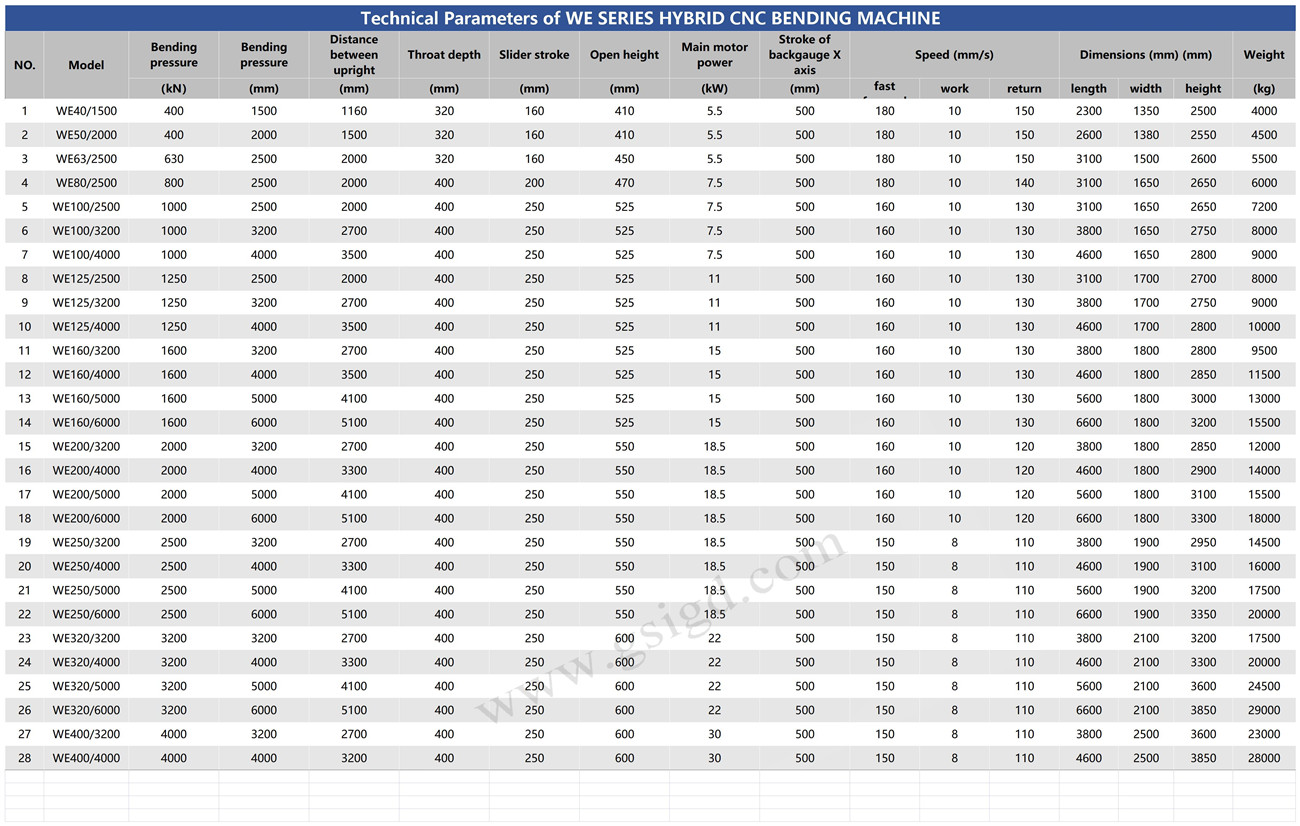
Task: Click the 'height' dimension subheader
Action: click(x=1203, y=88)
